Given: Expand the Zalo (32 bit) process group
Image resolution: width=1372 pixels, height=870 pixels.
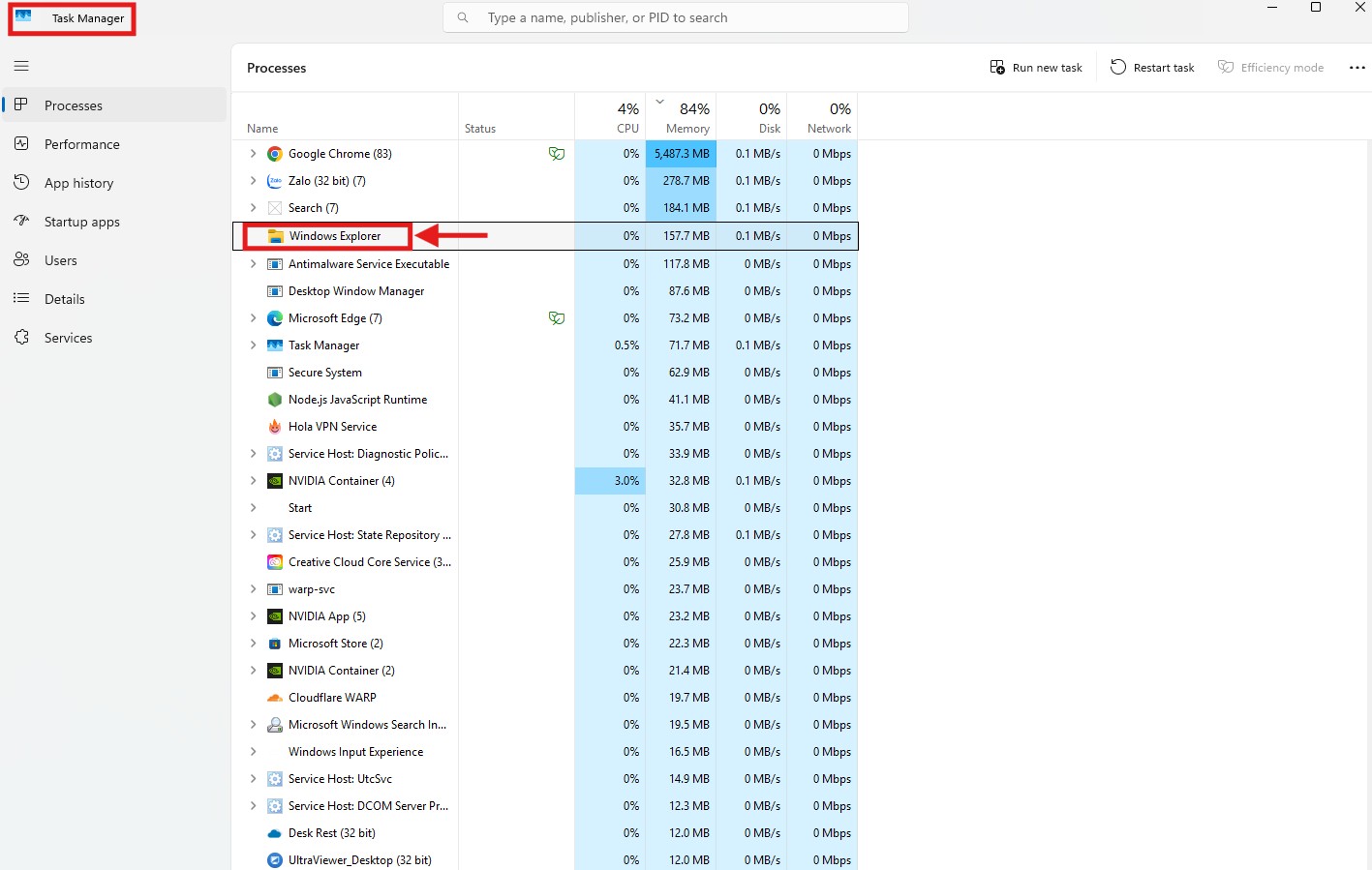Looking at the screenshot, I should pyautogui.click(x=254, y=181).
